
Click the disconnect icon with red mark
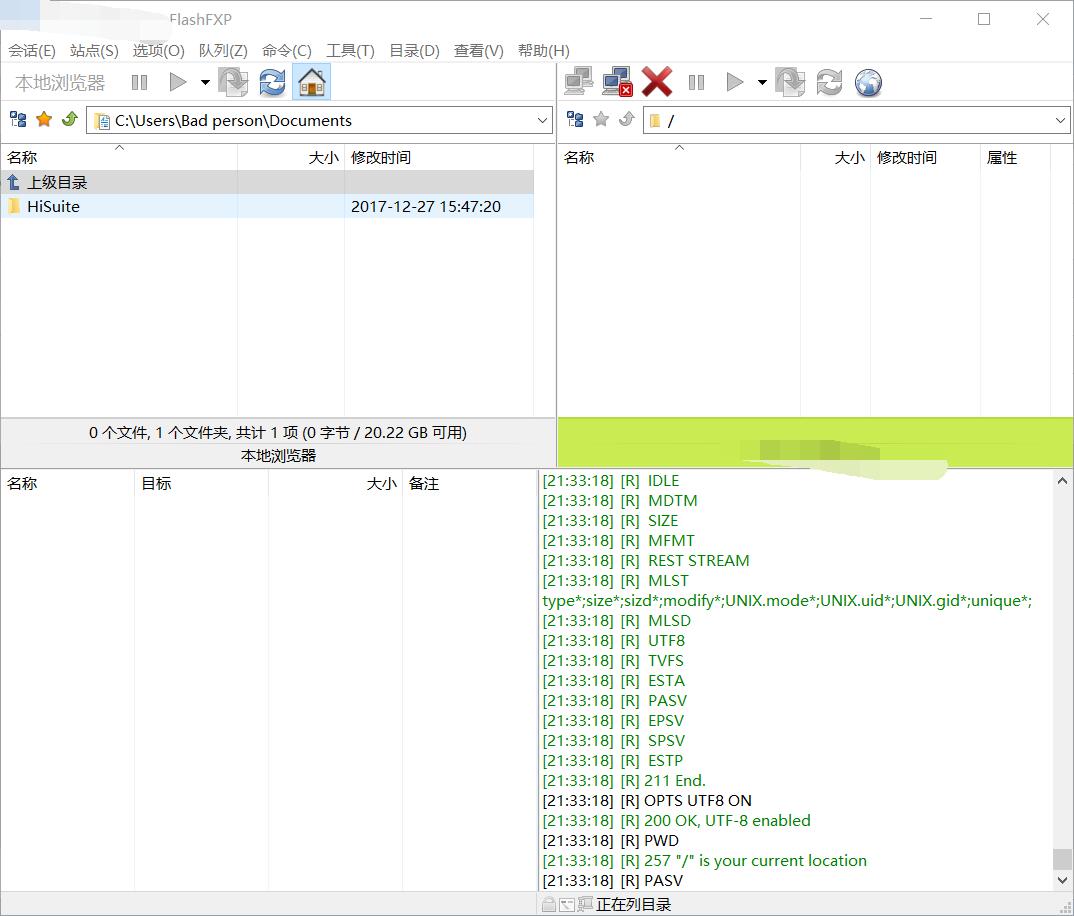[x=618, y=82]
